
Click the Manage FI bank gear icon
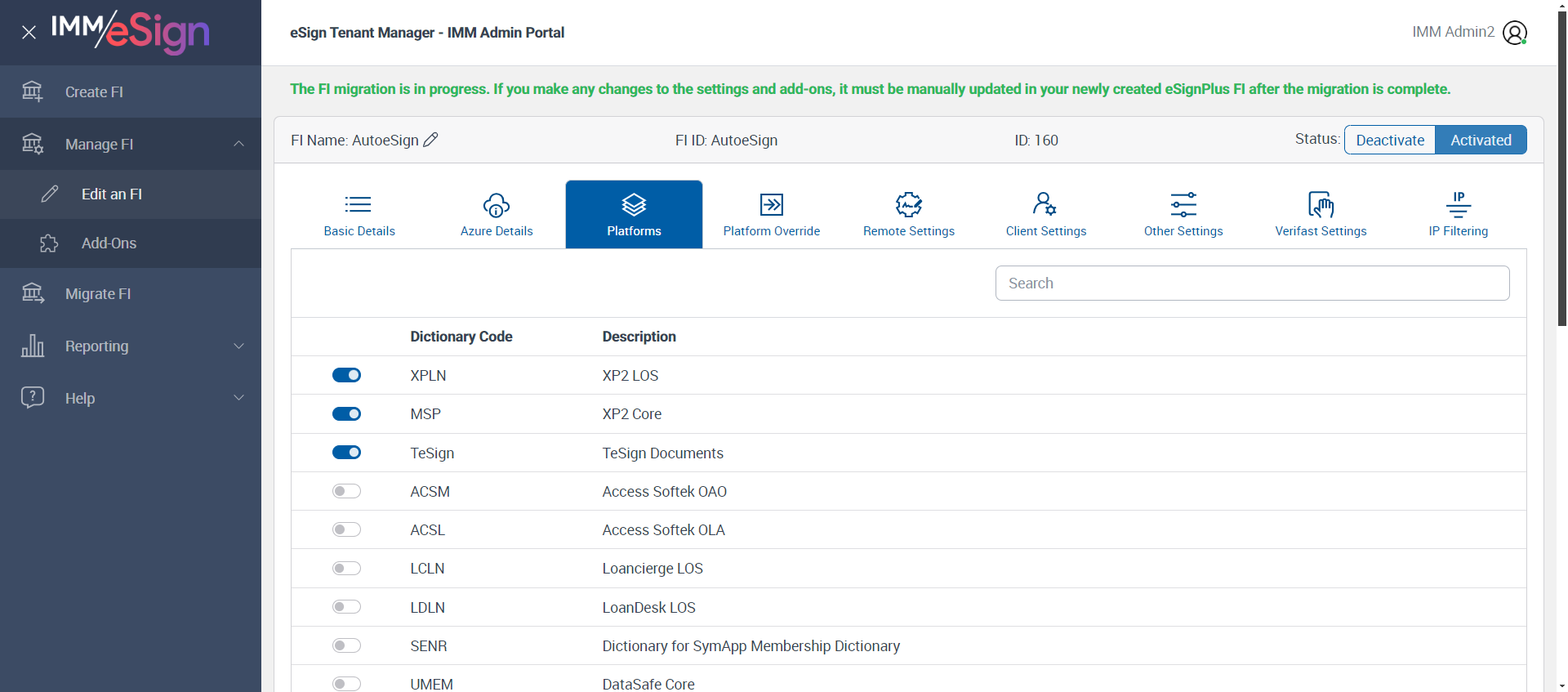tap(33, 144)
